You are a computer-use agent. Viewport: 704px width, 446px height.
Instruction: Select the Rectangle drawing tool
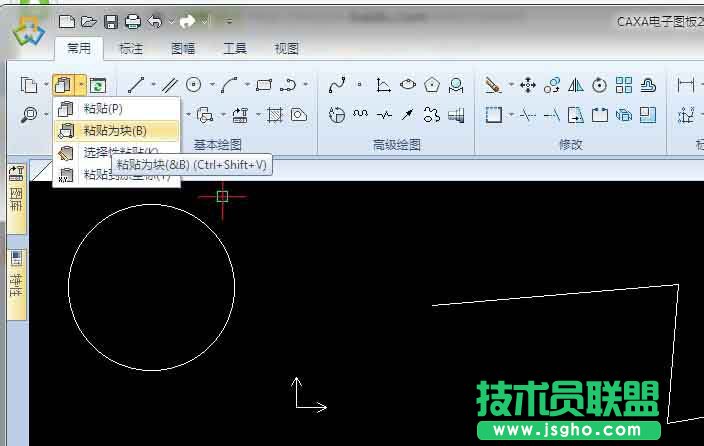pos(264,84)
